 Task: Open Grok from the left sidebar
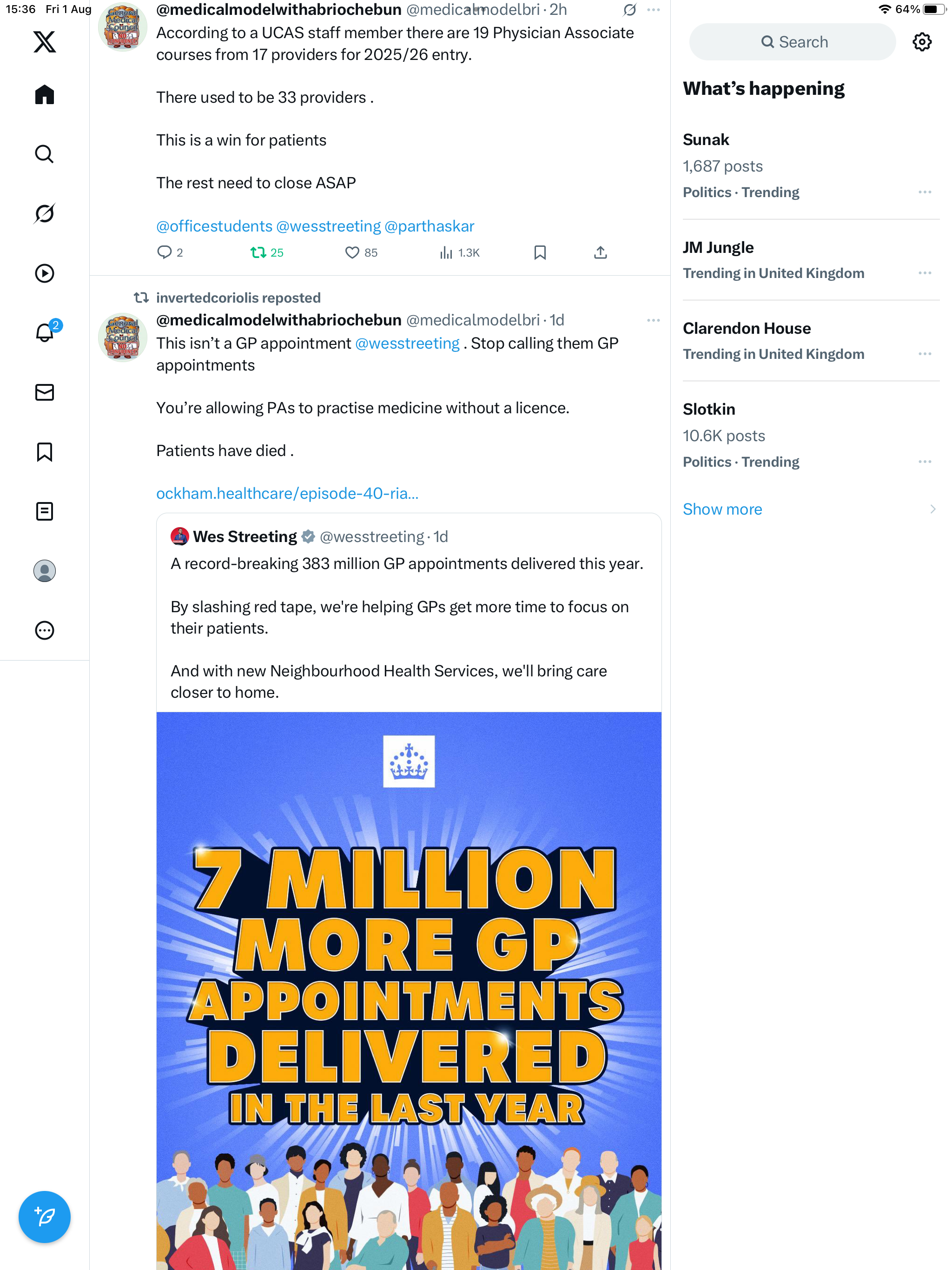pos(44,213)
